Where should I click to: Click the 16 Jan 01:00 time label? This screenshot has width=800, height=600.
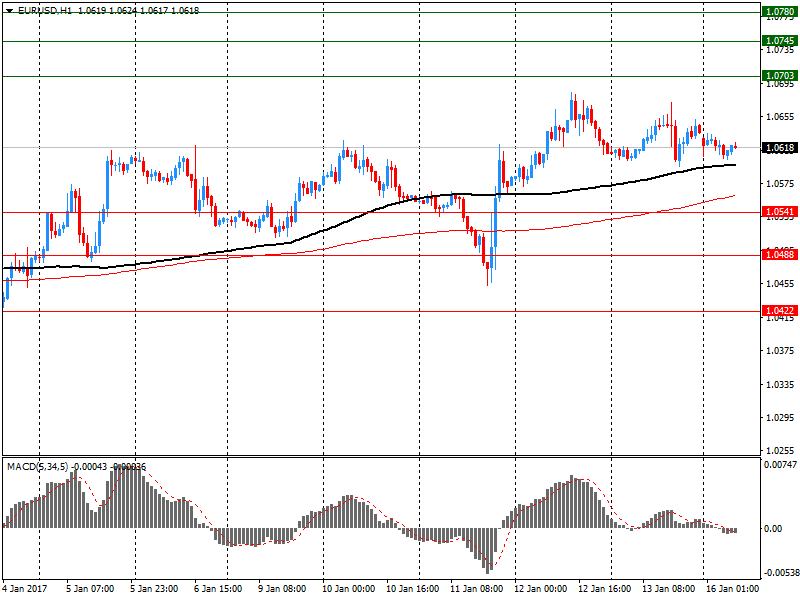[x=732, y=589]
